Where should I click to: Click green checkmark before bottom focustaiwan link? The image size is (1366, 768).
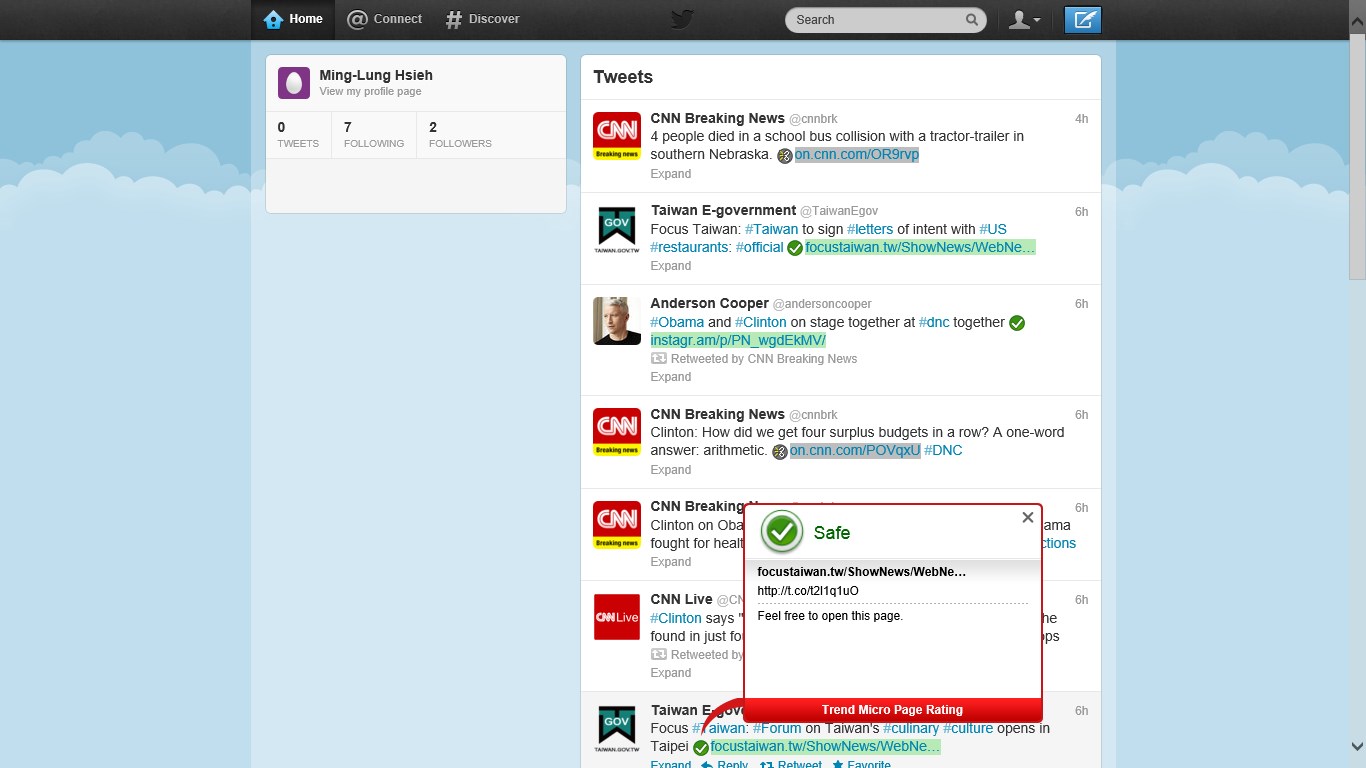coord(701,747)
